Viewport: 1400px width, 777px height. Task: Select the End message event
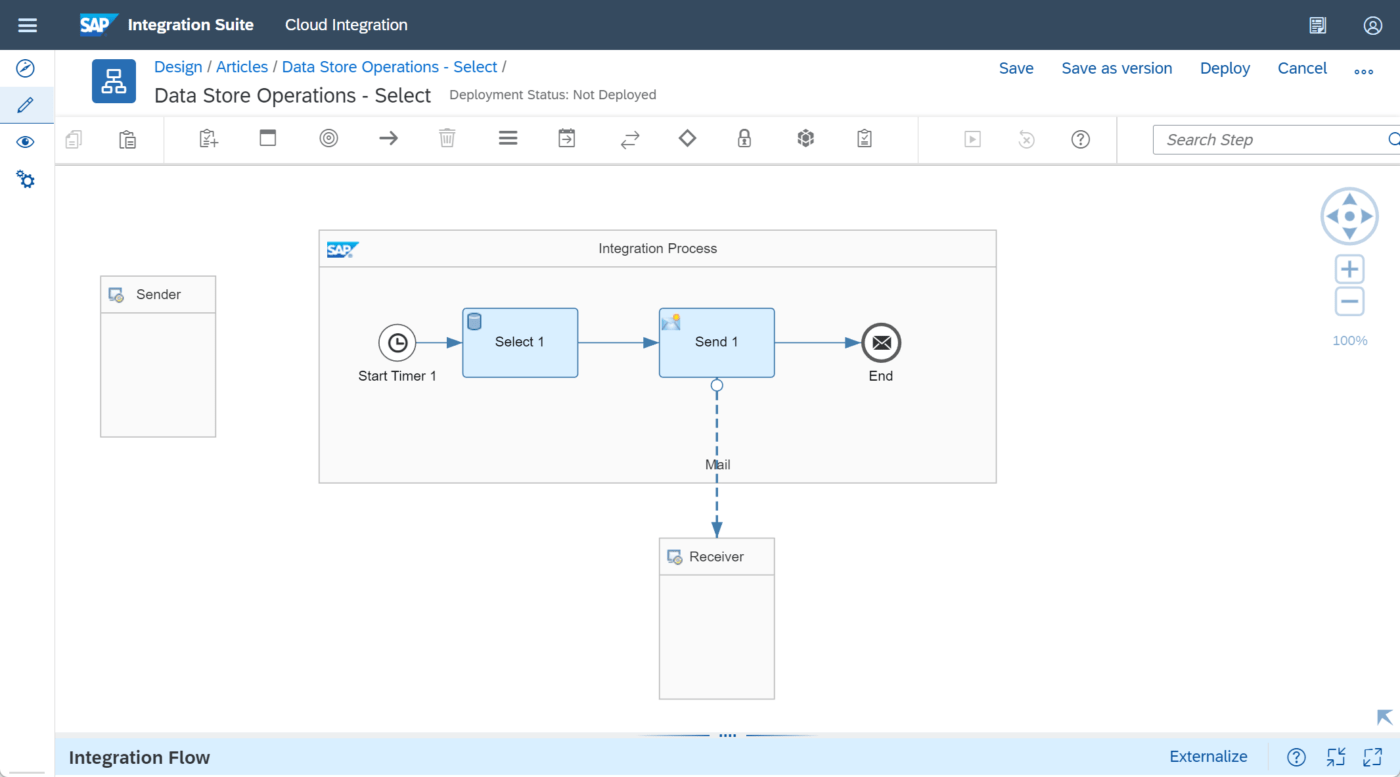point(881,343)
